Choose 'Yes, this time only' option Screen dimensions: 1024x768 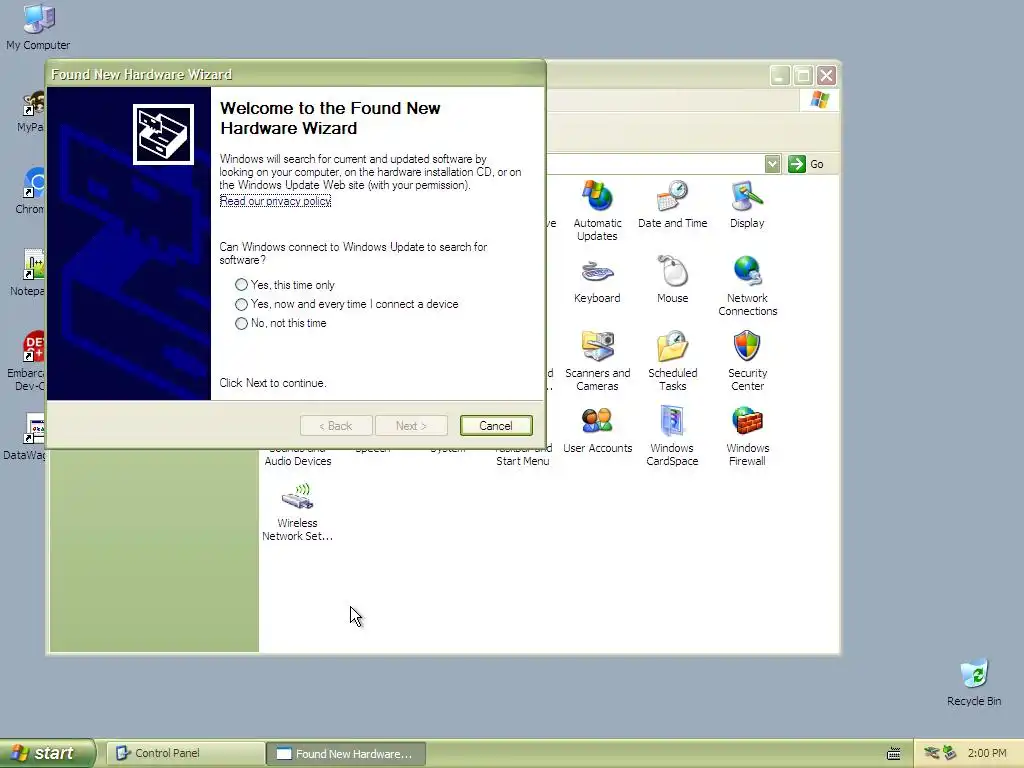(x=285, y=285)
